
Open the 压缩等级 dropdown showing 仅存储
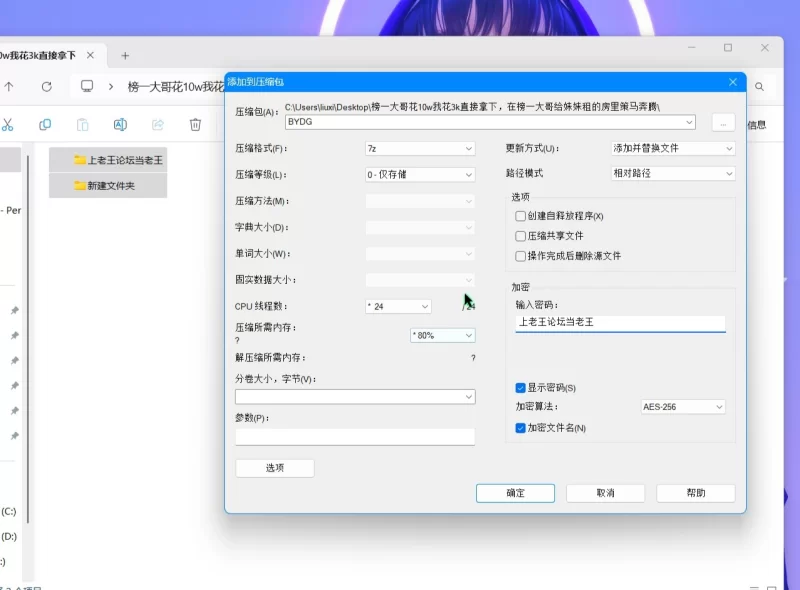click(420, 175)
